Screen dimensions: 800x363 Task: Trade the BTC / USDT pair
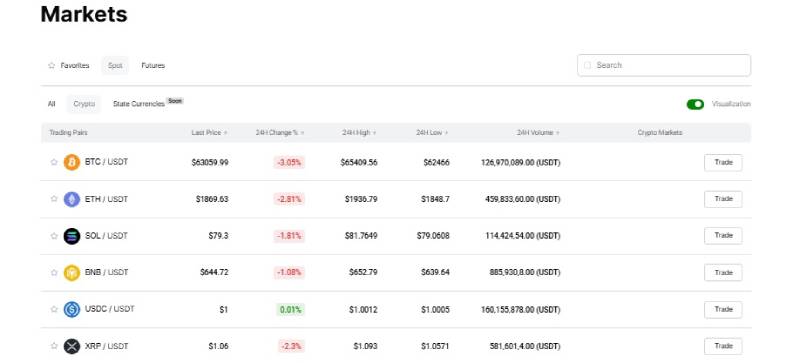[x=723, y=162]
